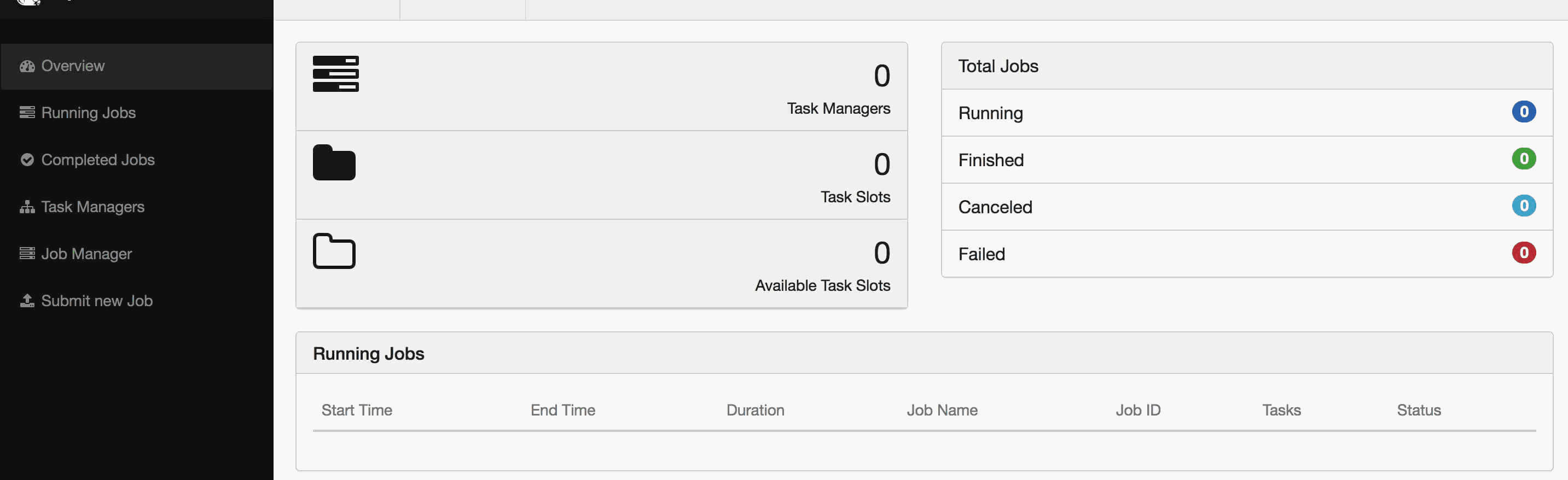Click the Completed Jobs checkmark icon
Viewport: 1568px width, 480px height.
pyautogui.click(x=27, y=160)
